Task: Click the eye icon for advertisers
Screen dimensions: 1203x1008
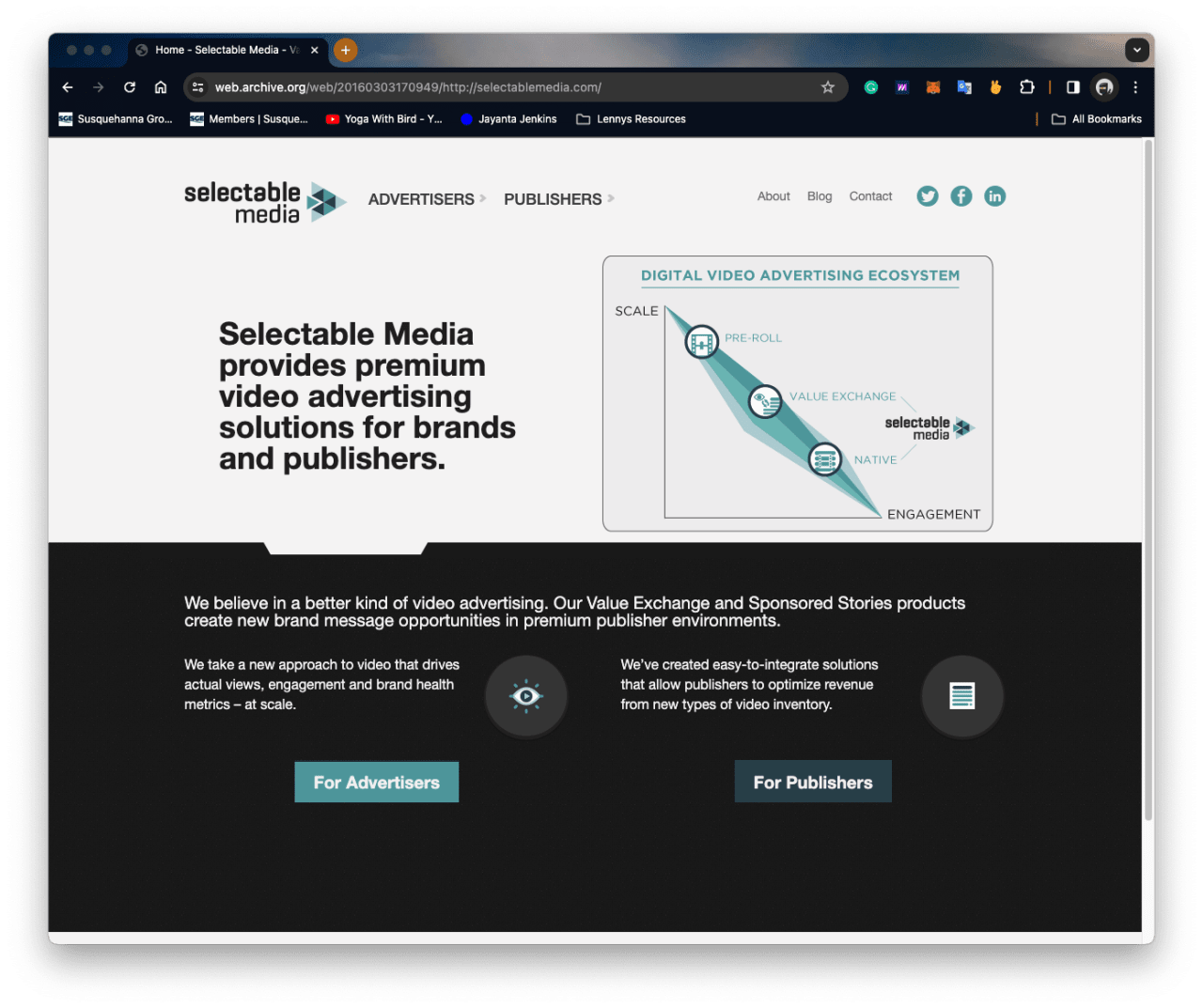Action: [x=526, y=696]
